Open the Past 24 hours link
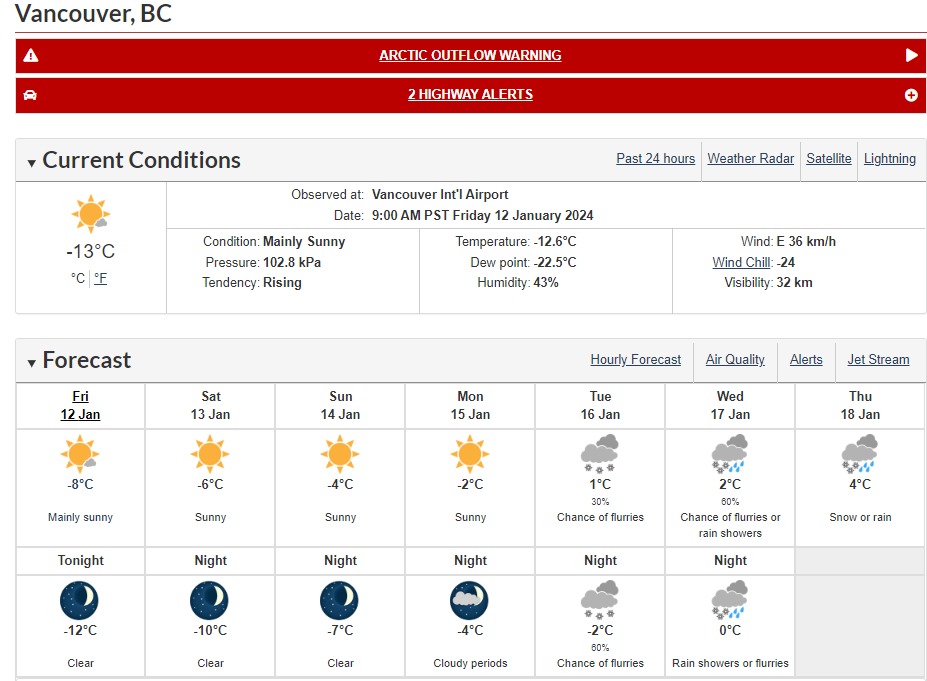 coord(655,159)
